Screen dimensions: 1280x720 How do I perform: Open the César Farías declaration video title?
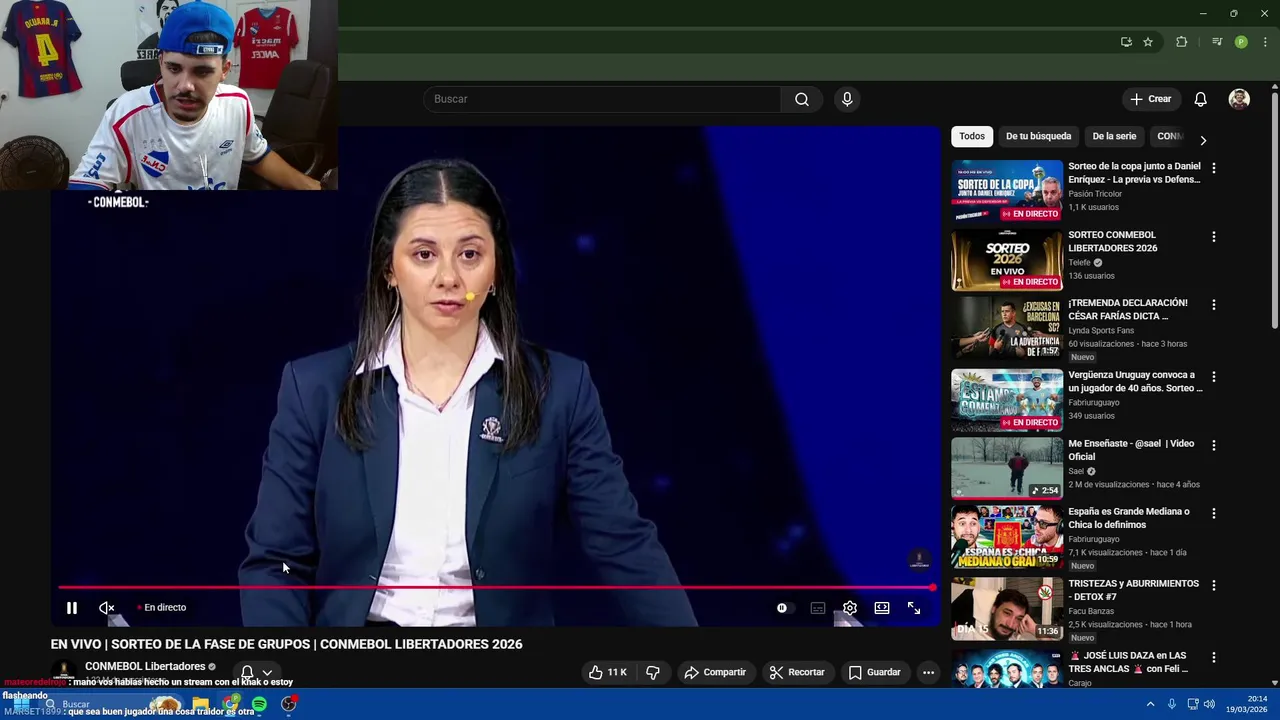[1128, 309]
